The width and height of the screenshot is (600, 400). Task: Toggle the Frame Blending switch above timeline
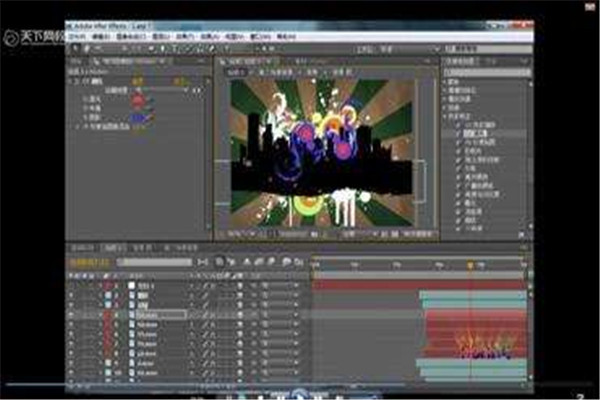click(x=259, y=262)
